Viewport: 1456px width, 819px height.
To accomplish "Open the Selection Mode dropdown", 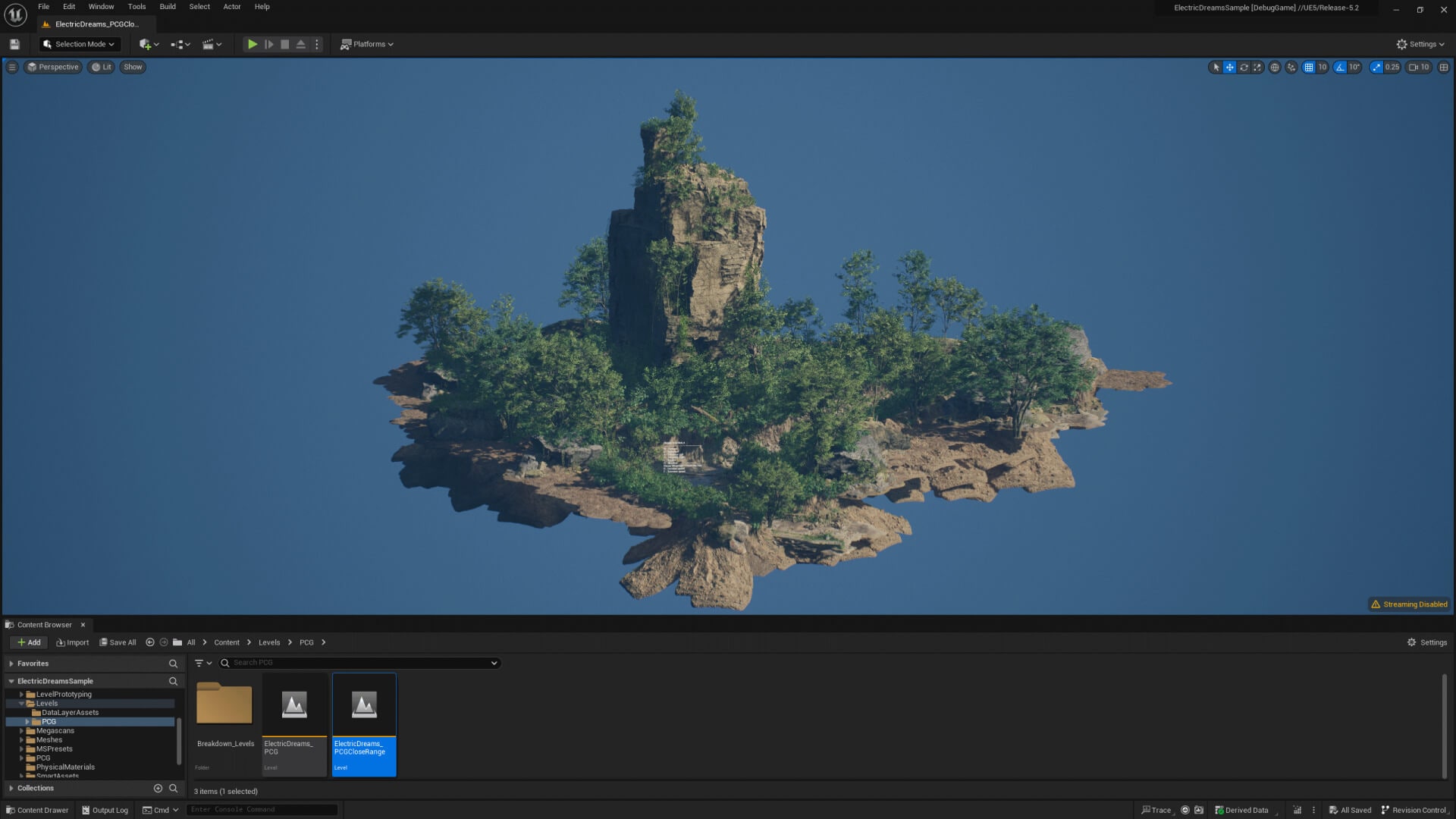I will tap(80, 44).
